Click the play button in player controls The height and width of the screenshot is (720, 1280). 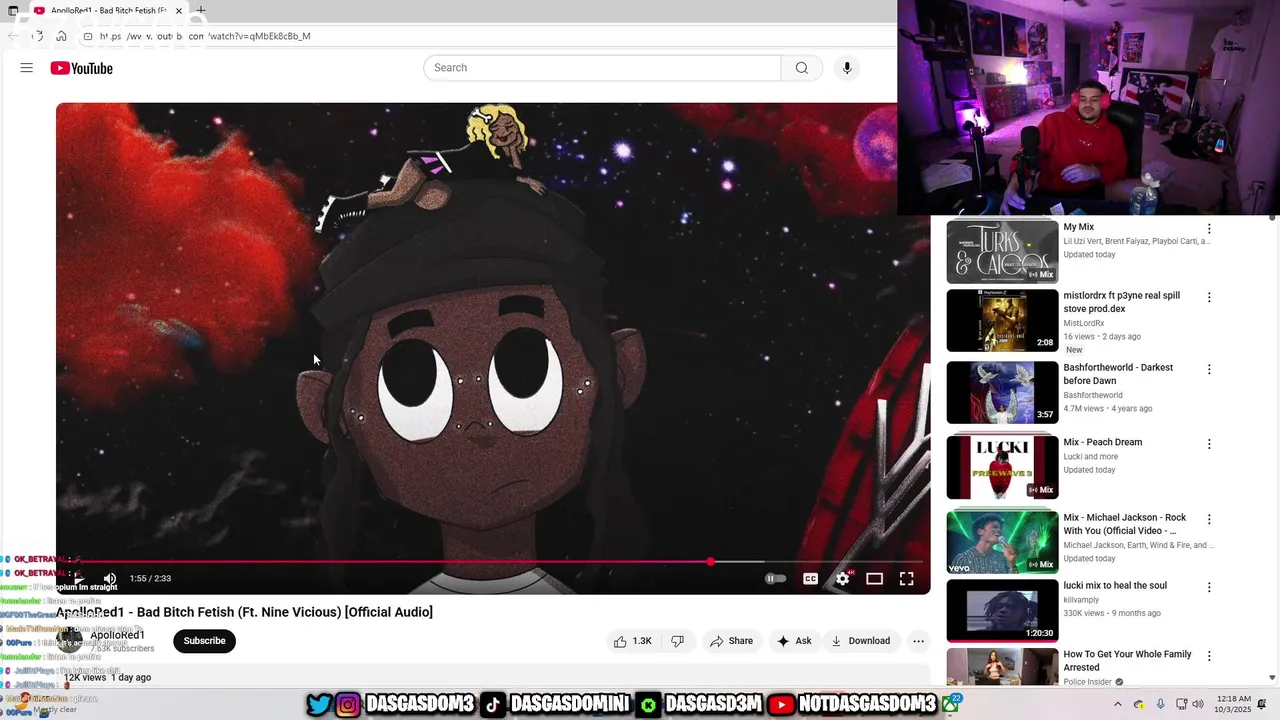coord(78,578)
